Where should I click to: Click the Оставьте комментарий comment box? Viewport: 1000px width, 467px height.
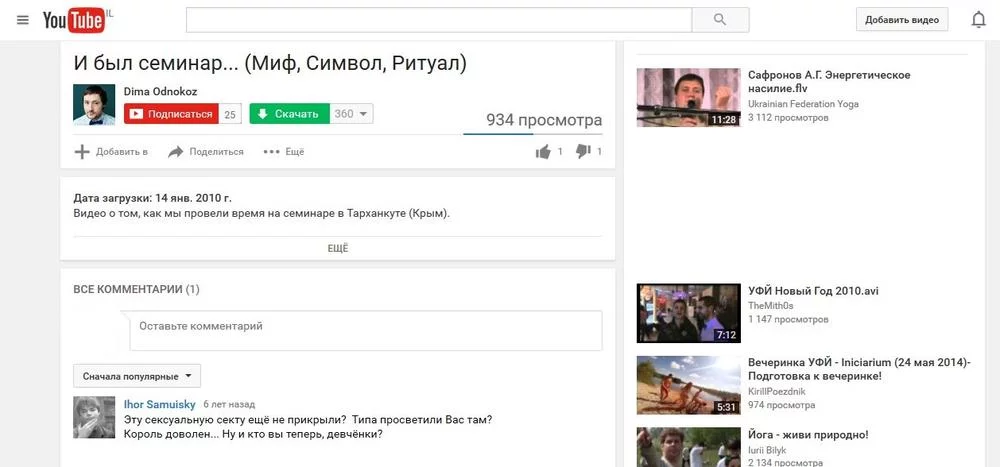[365, 330]
